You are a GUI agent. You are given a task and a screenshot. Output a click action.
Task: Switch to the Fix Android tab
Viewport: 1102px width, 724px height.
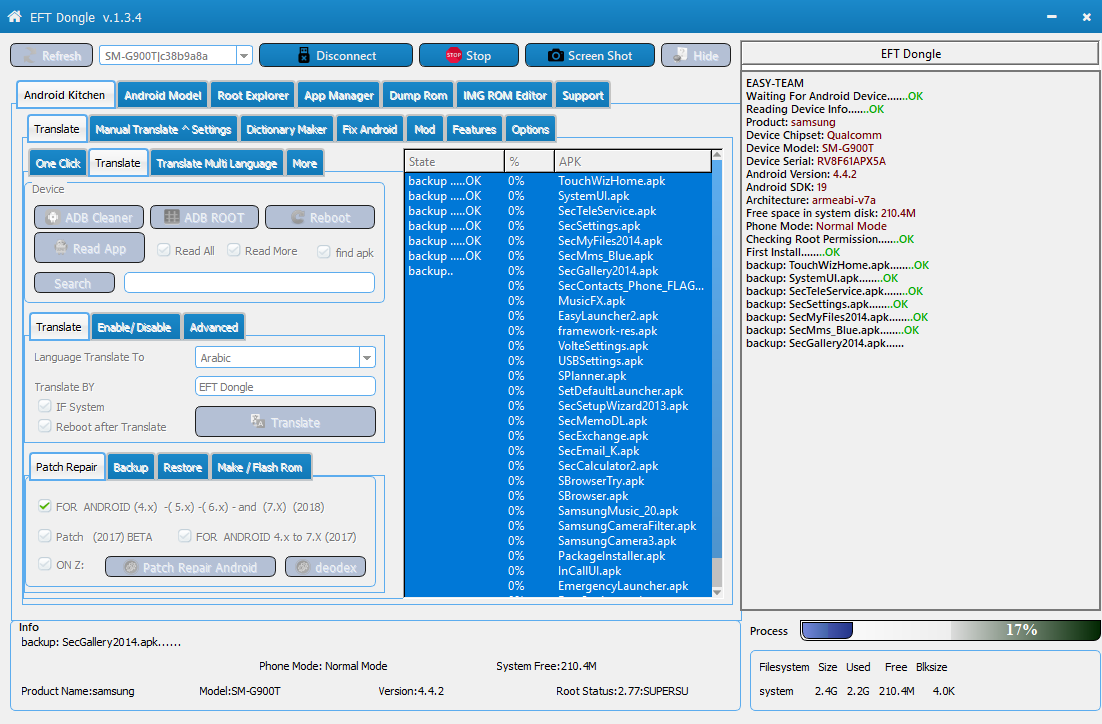pyautogui.click(x=370, y=129)
